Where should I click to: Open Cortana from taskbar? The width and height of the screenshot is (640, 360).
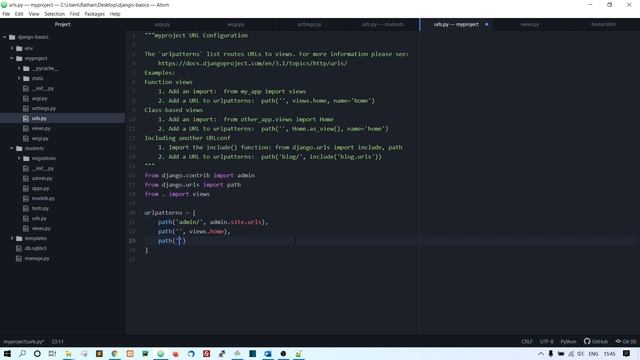37,353
